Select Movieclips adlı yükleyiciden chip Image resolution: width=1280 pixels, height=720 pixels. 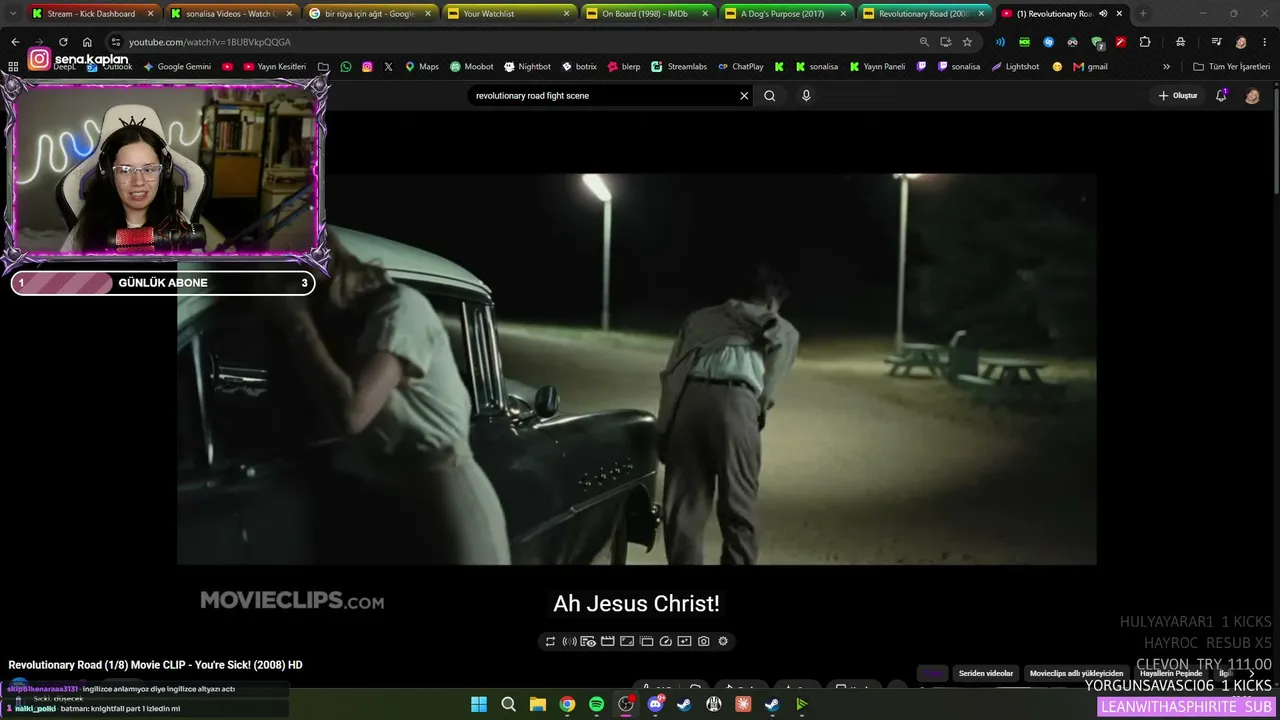[1077, 673]
